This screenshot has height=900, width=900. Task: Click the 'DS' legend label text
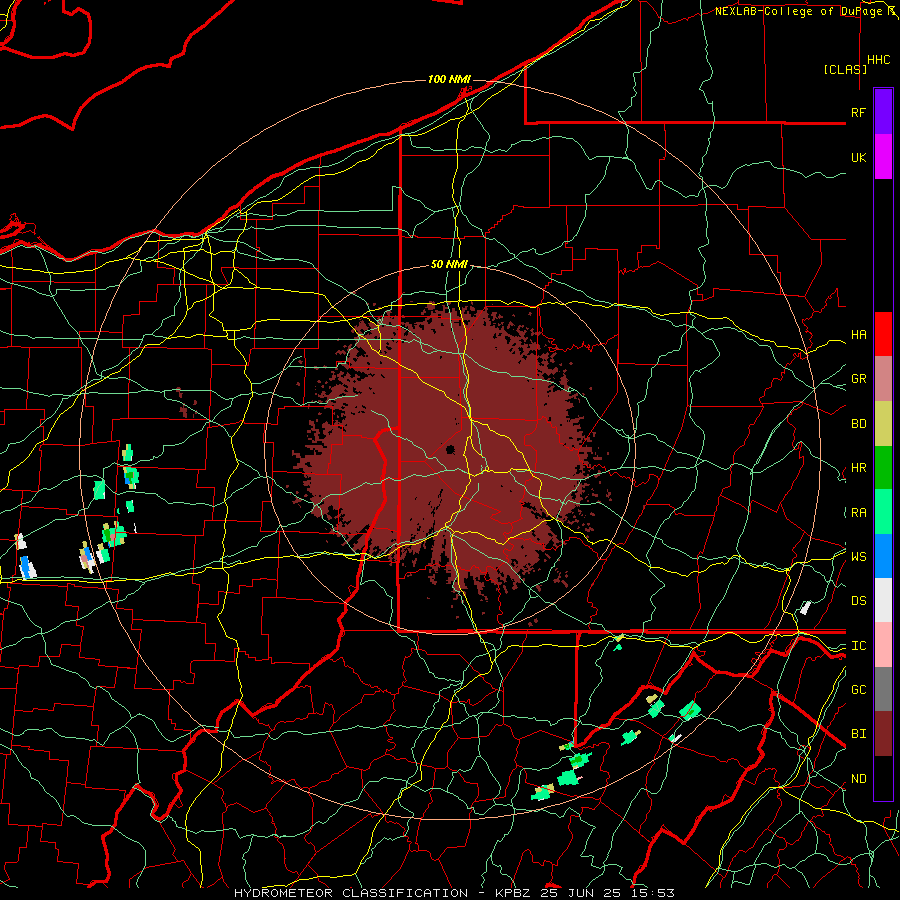point(858,601)
